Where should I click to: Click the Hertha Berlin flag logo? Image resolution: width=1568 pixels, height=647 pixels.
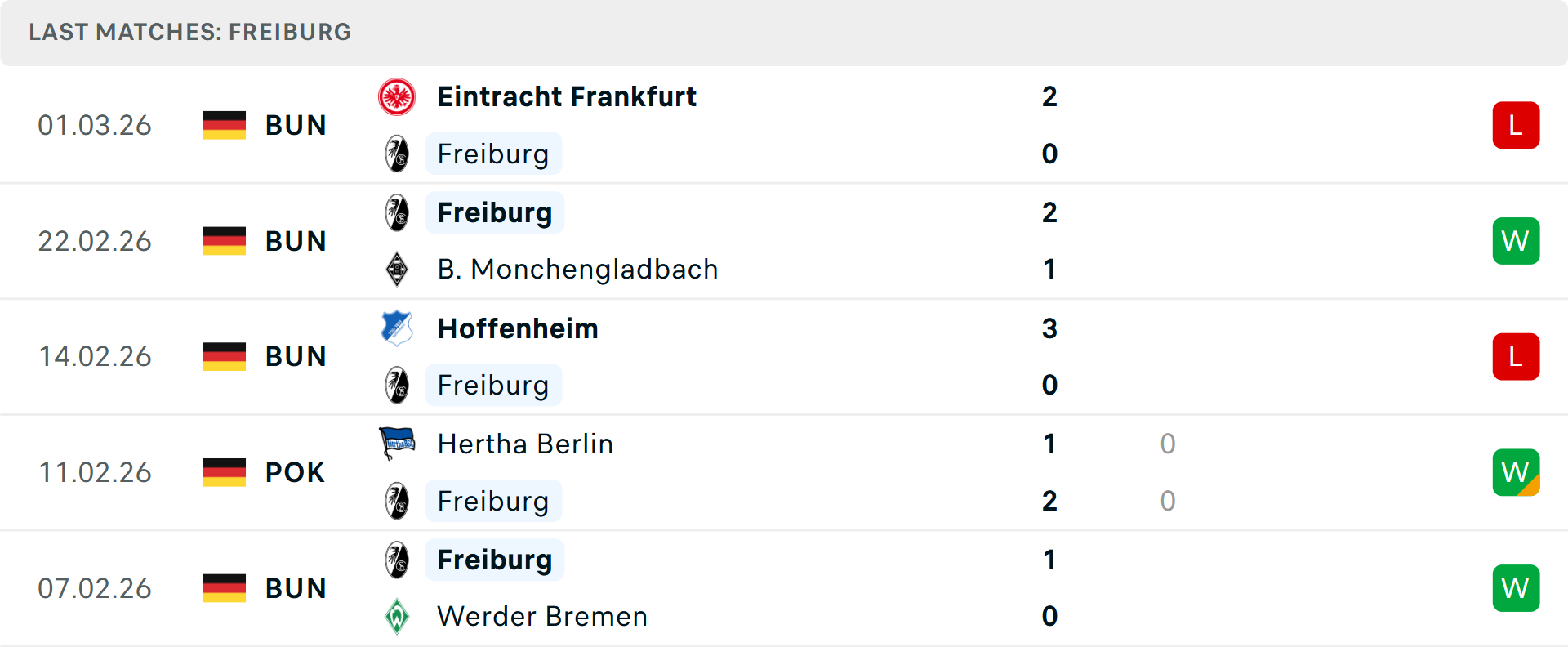tap(397, 444)
